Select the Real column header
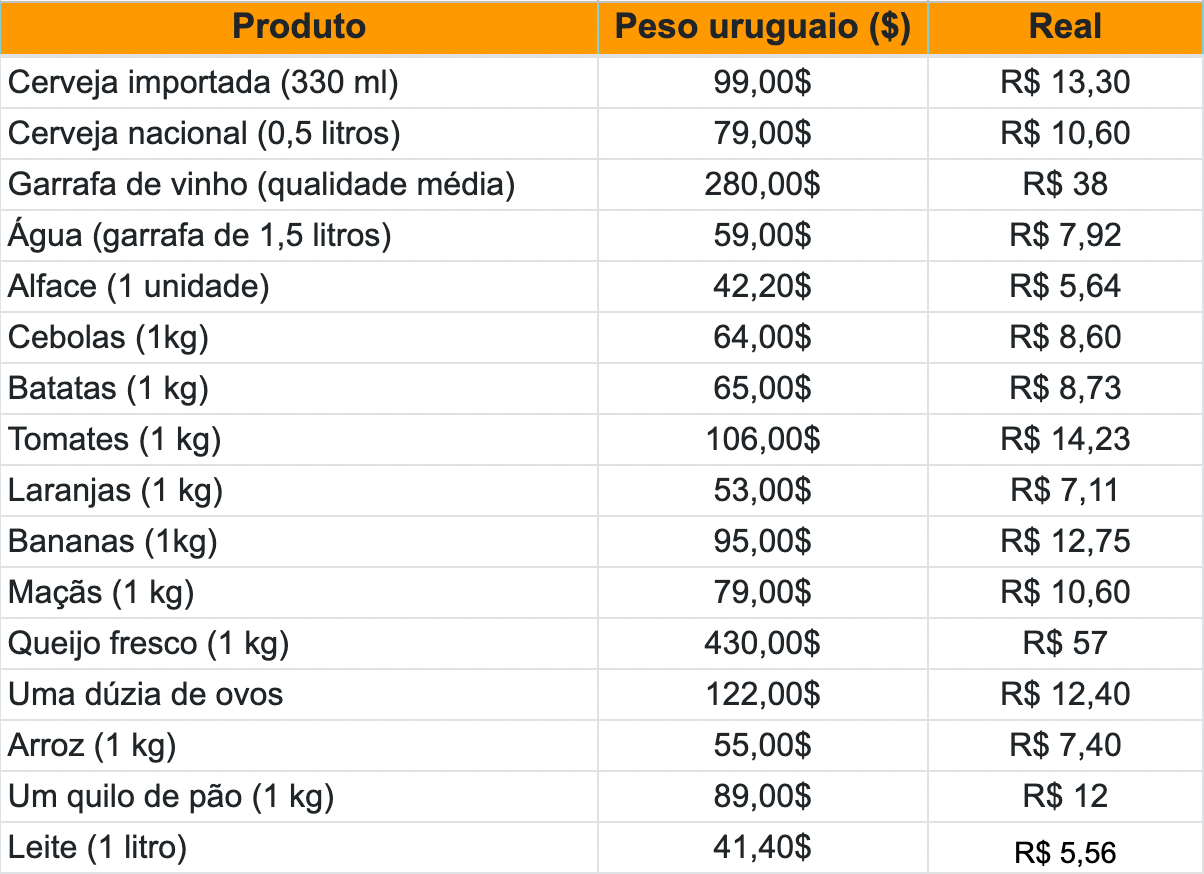Viewport: 1204px width, 874px height. pyautogui.click(x=1065, y=27)
